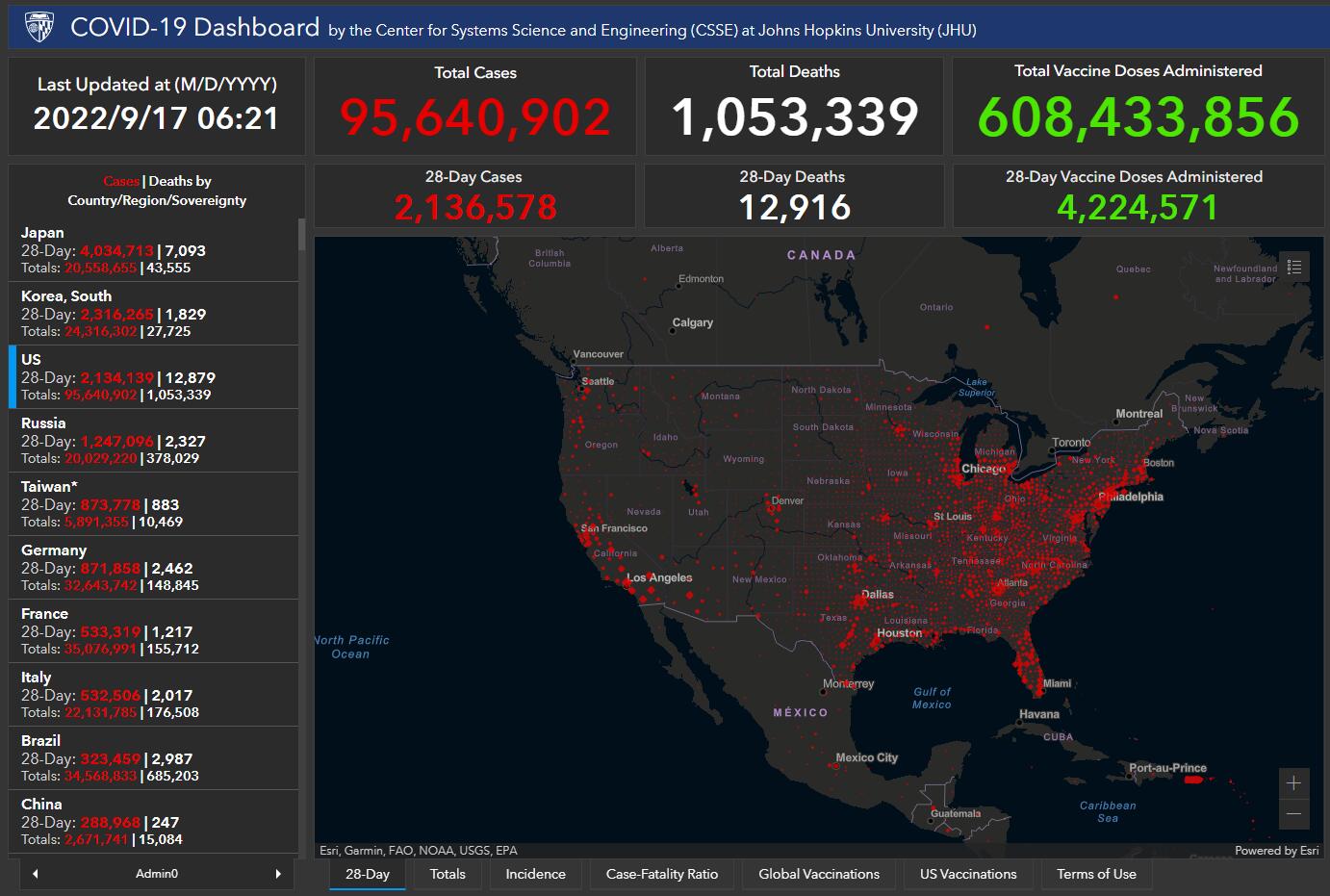Image resolution: width=1330 pixels, height=896 pixels.
Task: Click the Miami label on the map
Action: click(1057, 683)
